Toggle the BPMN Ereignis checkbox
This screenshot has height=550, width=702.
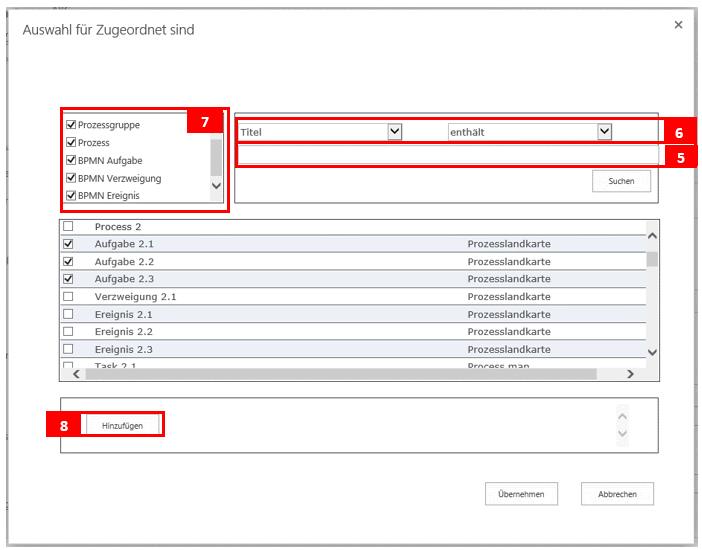[x=71, y=196]
